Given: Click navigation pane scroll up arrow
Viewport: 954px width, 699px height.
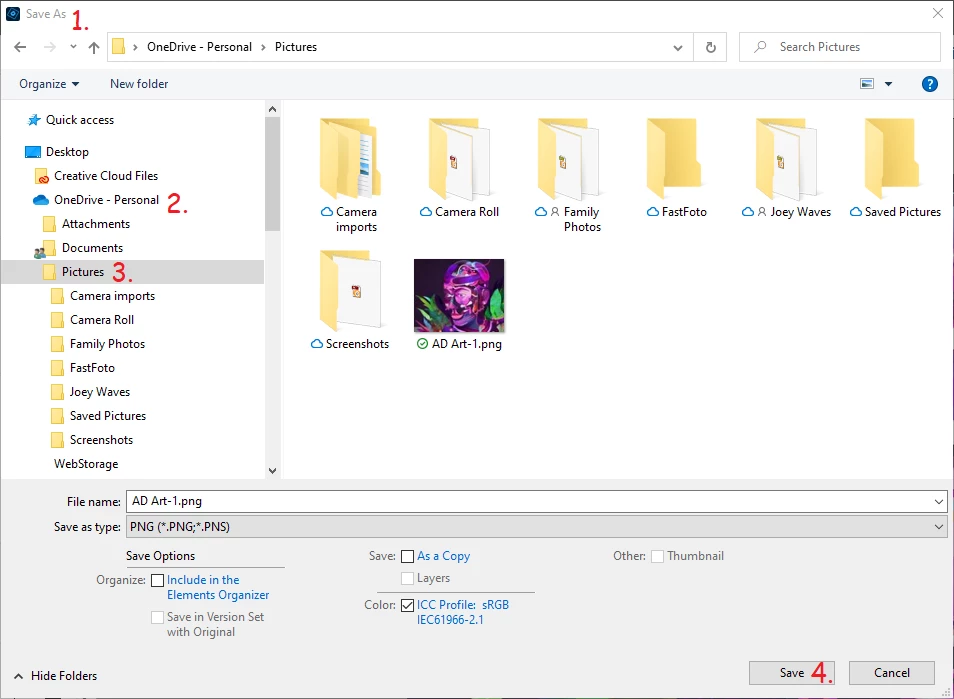Looking at the screenshot, I should 273,110.
